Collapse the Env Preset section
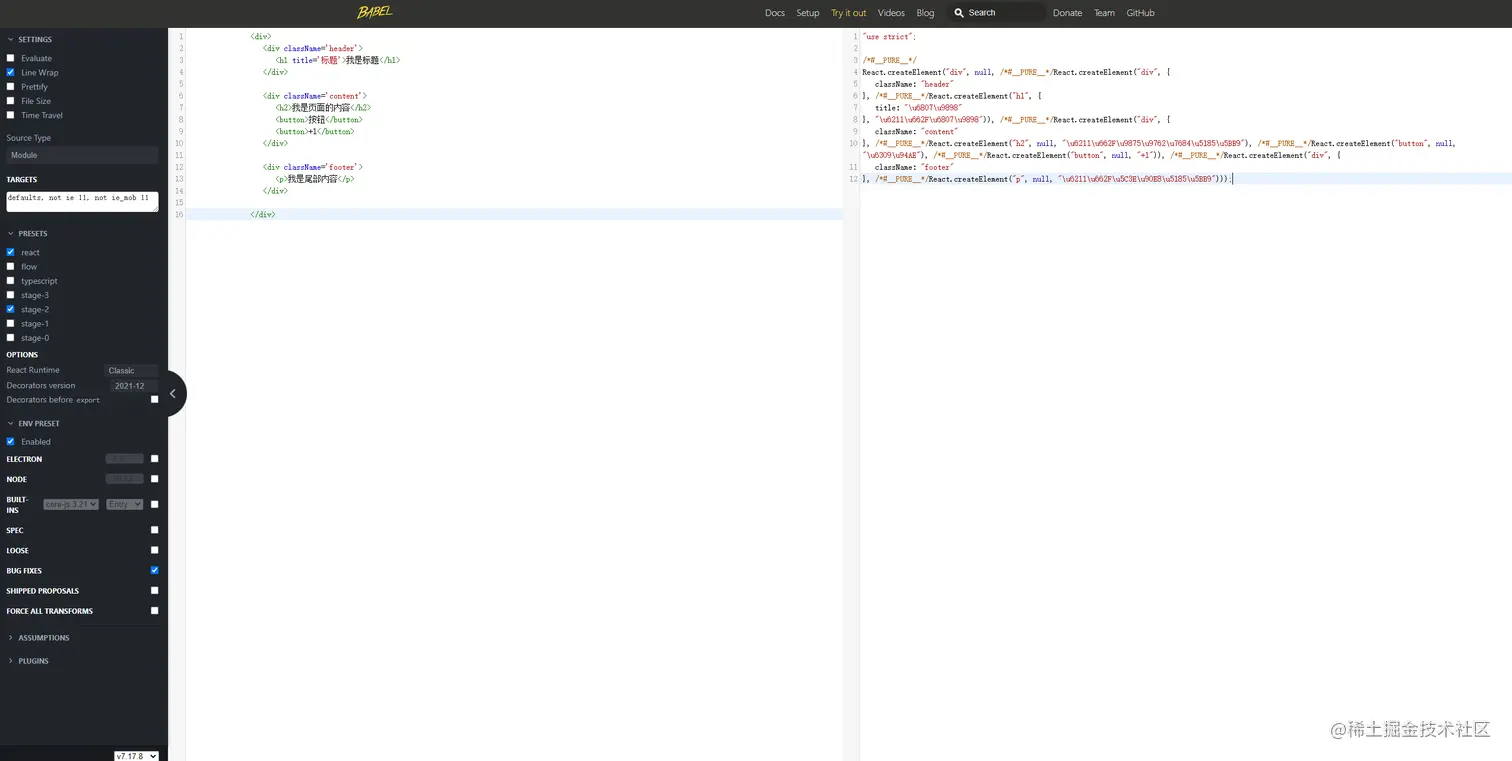This screenshot has height=761, width=1512. coord(34,423)
